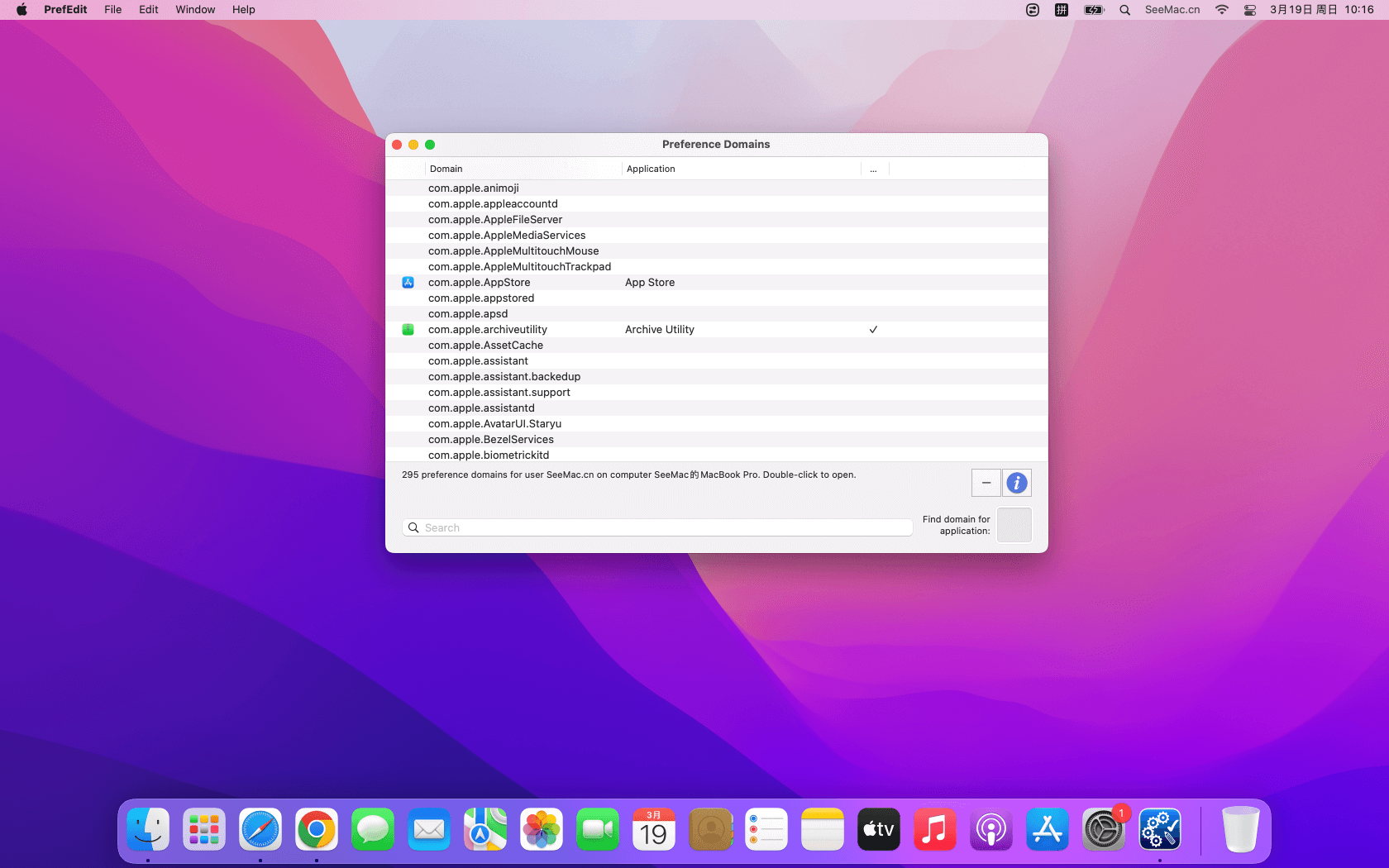Viewport: 1389px width, 868px height.
Task: Click the Archive Utility application name cell
Action: 660,330
